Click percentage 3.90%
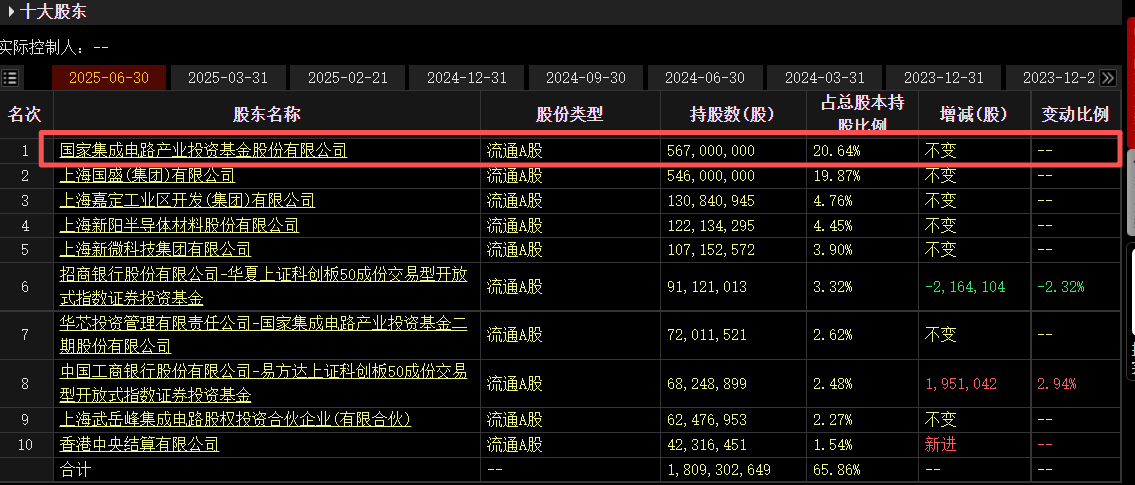This screenshot has width=1135, height=485. tap(832, 250)
